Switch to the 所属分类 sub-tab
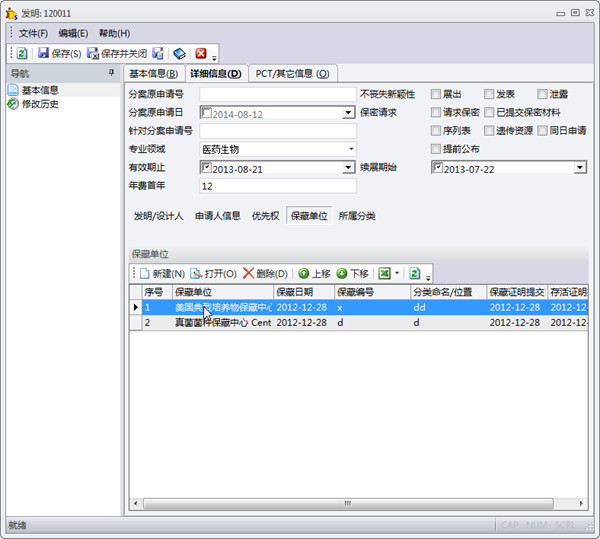Image resolution: width=600 pixels, height=539 pixels. (x=357, y=216)
